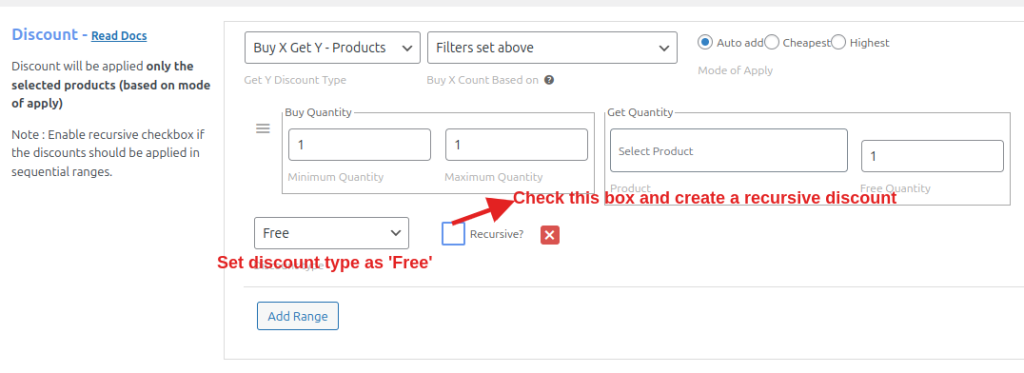This screenshot has width=1024, height=373.
Task: Open the Filters set above dropdown
Action: 552,48
